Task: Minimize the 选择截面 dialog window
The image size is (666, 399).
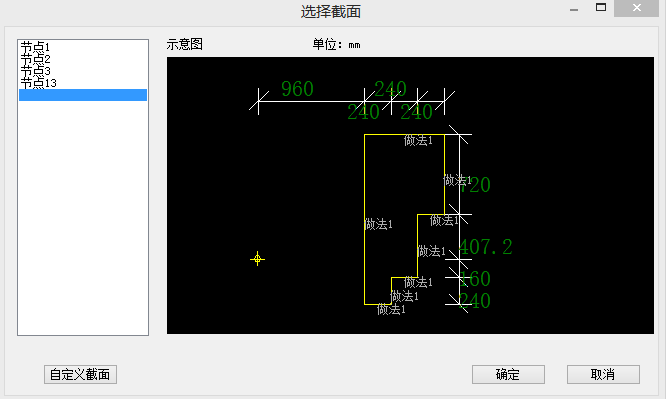Action: coord(574,8)
